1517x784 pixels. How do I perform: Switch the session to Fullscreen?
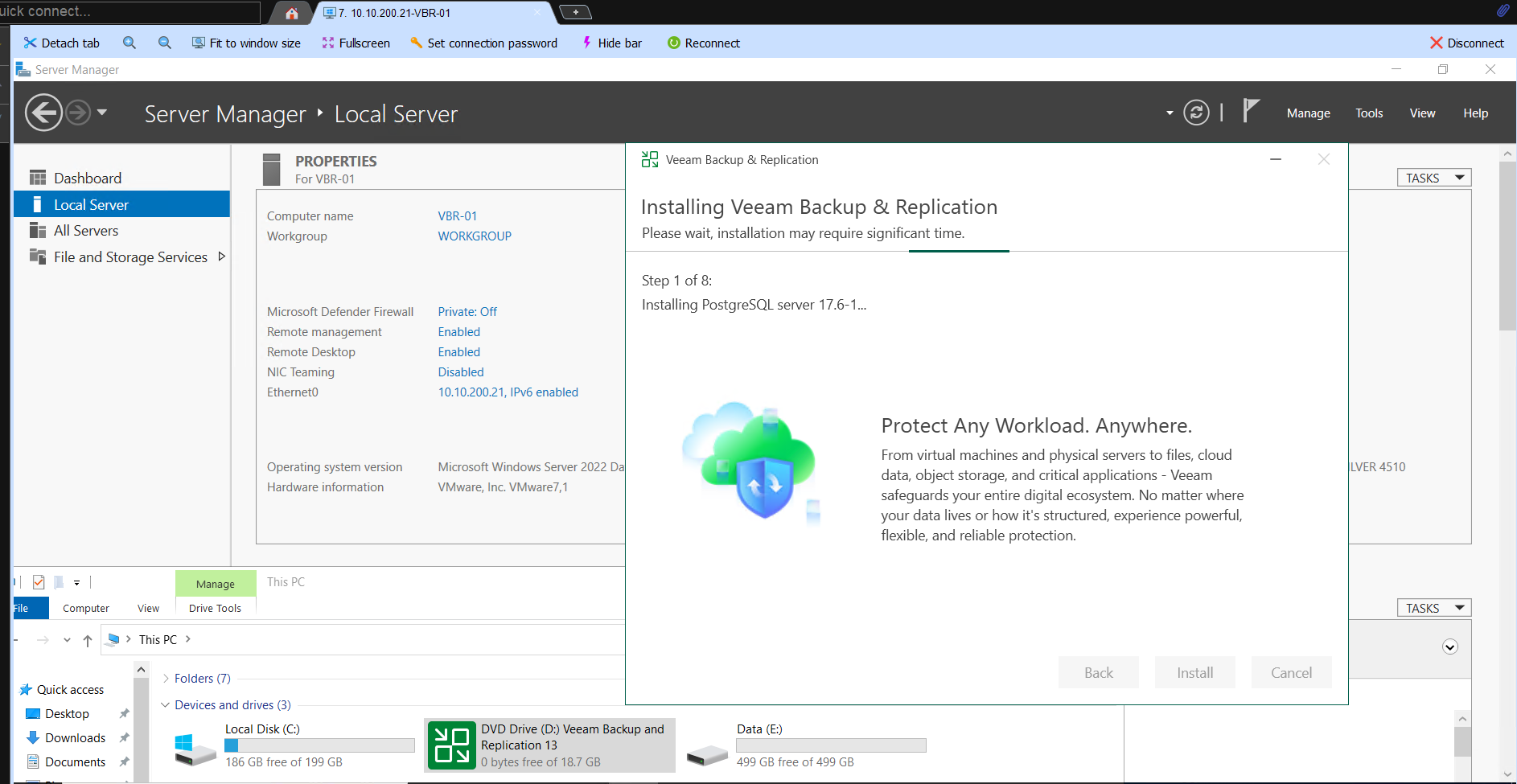[356, 43]
